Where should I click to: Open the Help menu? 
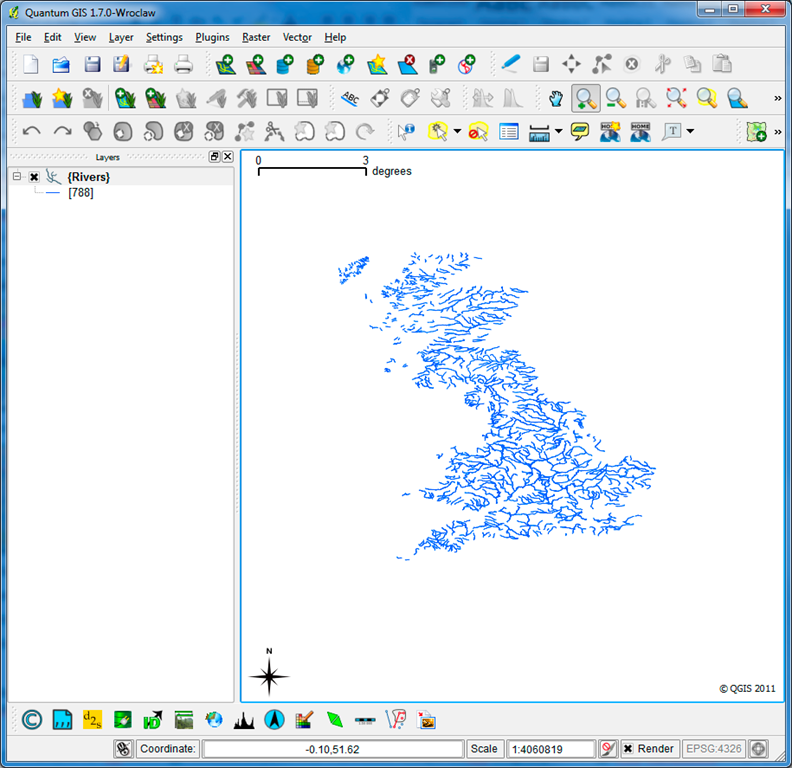click(x=335, y=37)
